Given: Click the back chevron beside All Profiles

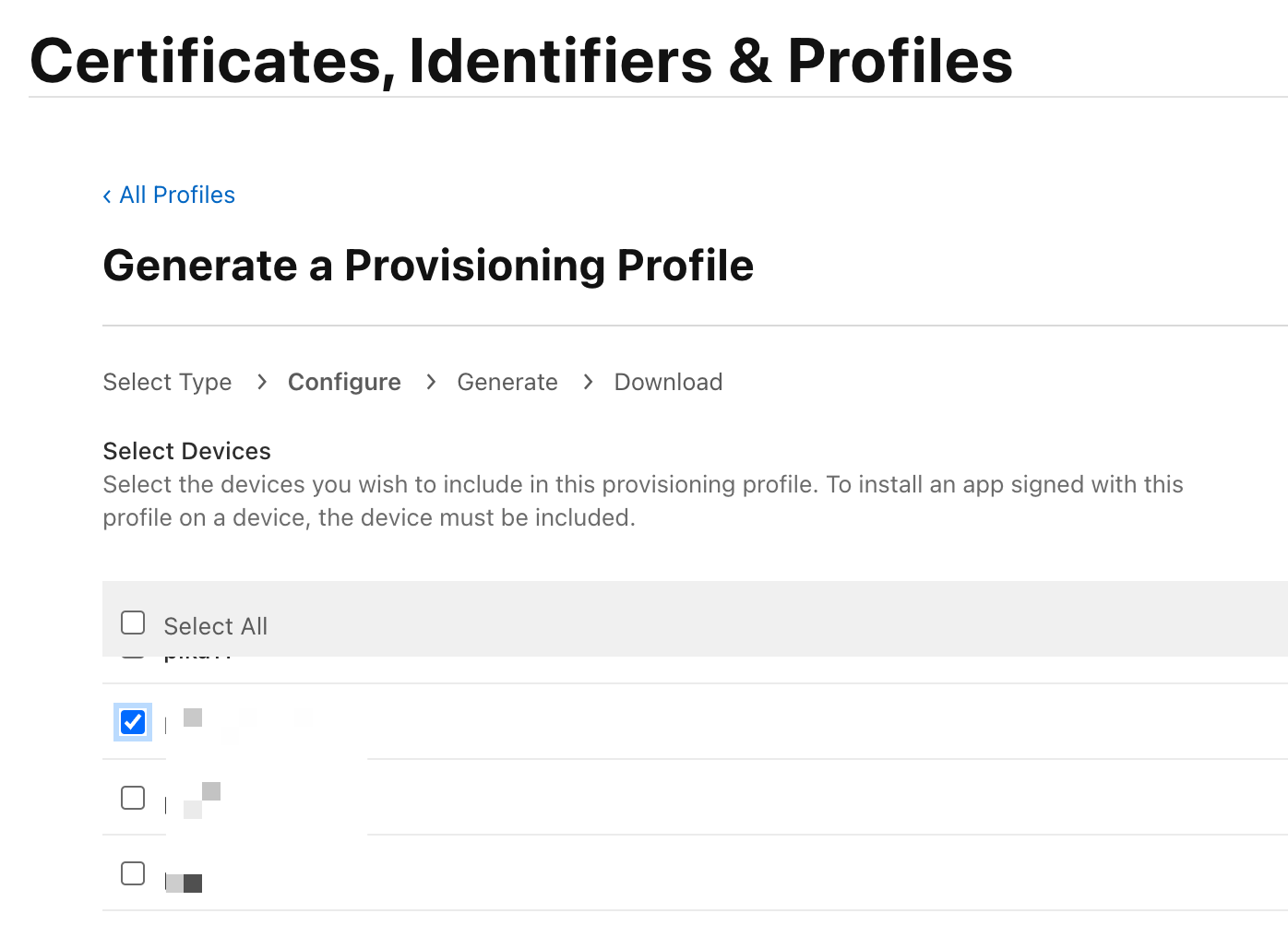Looking at the screenshot, I should coord(107,196).
